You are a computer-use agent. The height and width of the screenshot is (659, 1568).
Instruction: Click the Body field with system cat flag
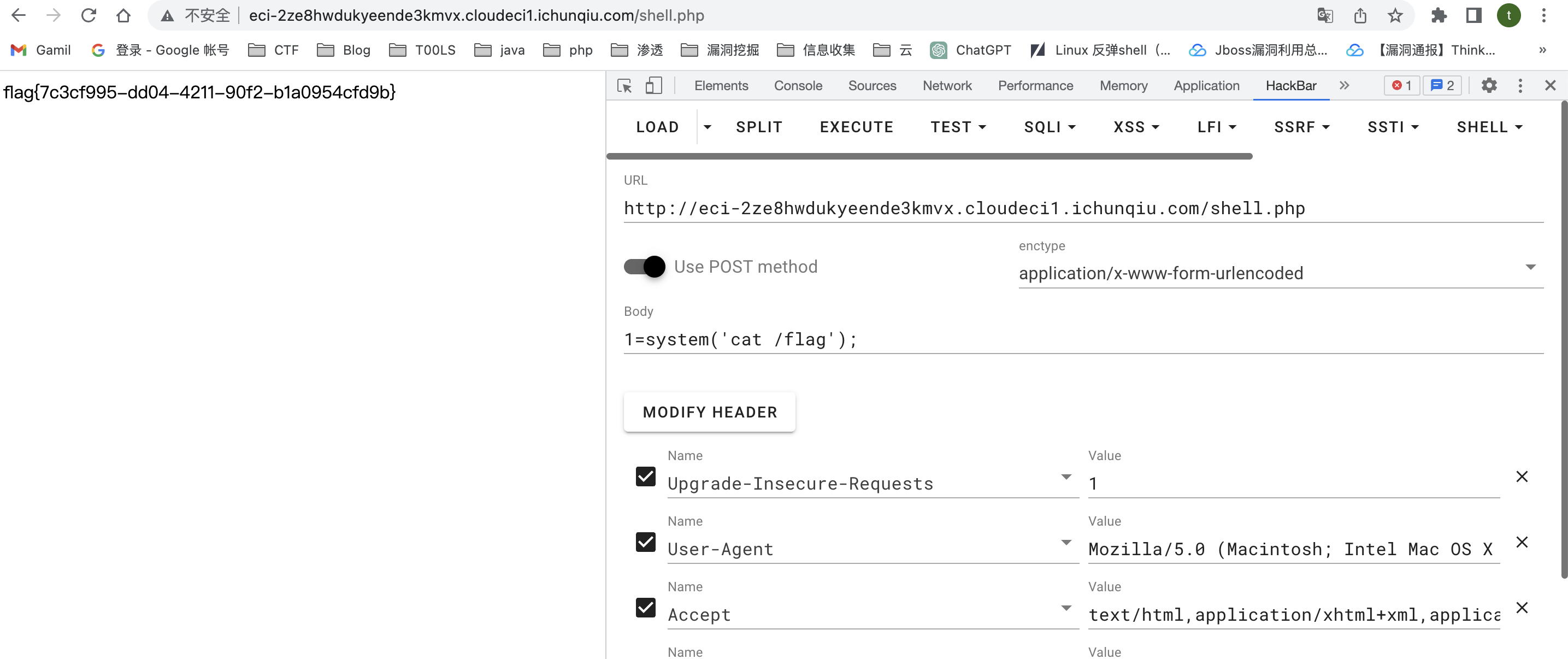(1083, 339)
